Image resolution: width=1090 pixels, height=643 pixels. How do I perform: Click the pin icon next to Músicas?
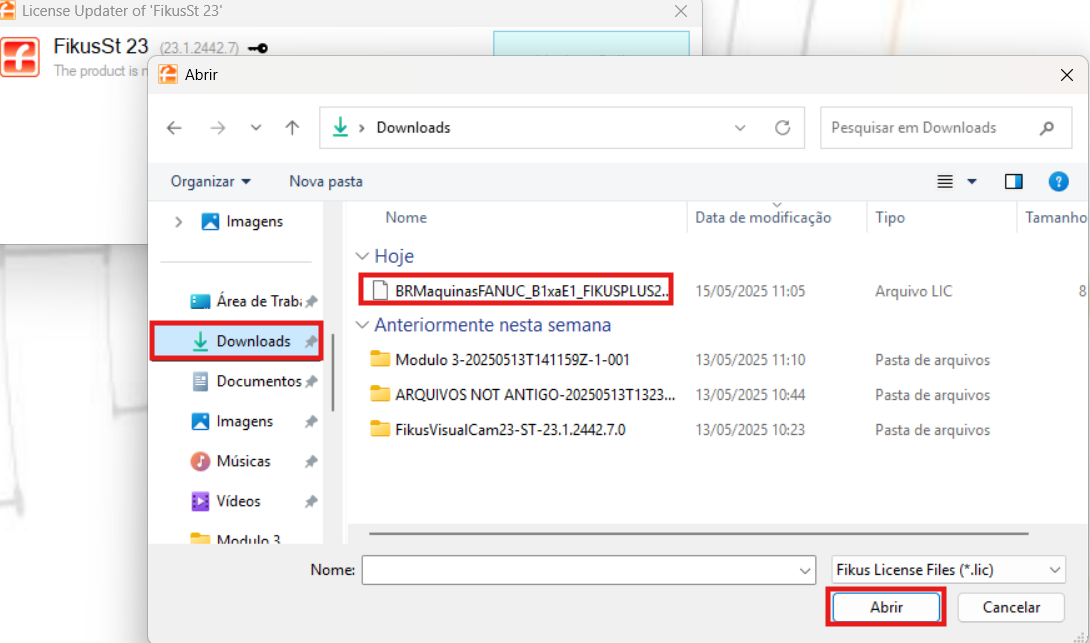(x=311, y=462)
